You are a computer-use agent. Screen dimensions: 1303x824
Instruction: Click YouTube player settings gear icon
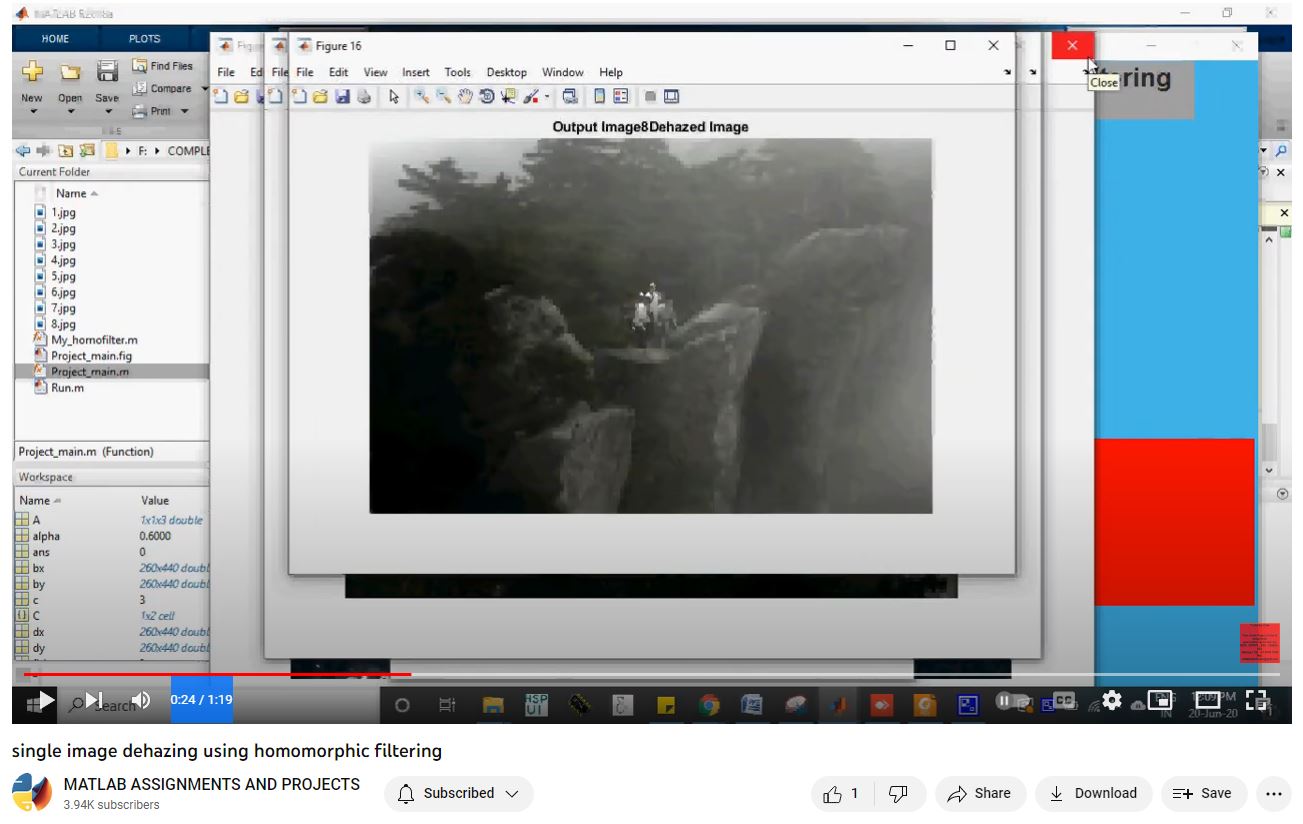[1112, 700]
